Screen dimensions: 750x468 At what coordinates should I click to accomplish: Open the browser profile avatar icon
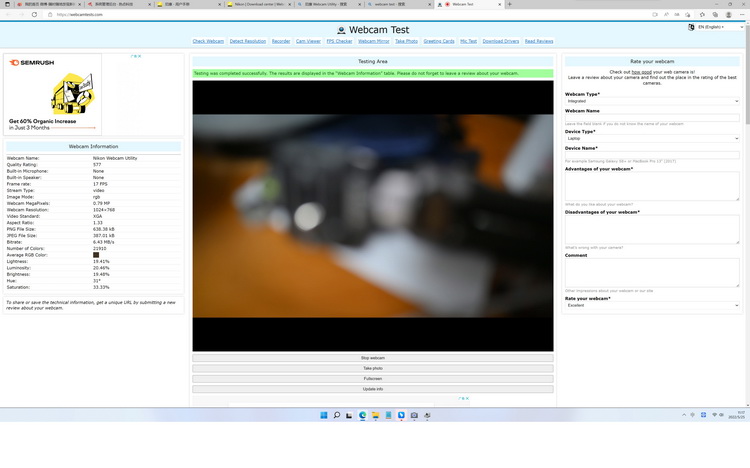tap(728, 14)
